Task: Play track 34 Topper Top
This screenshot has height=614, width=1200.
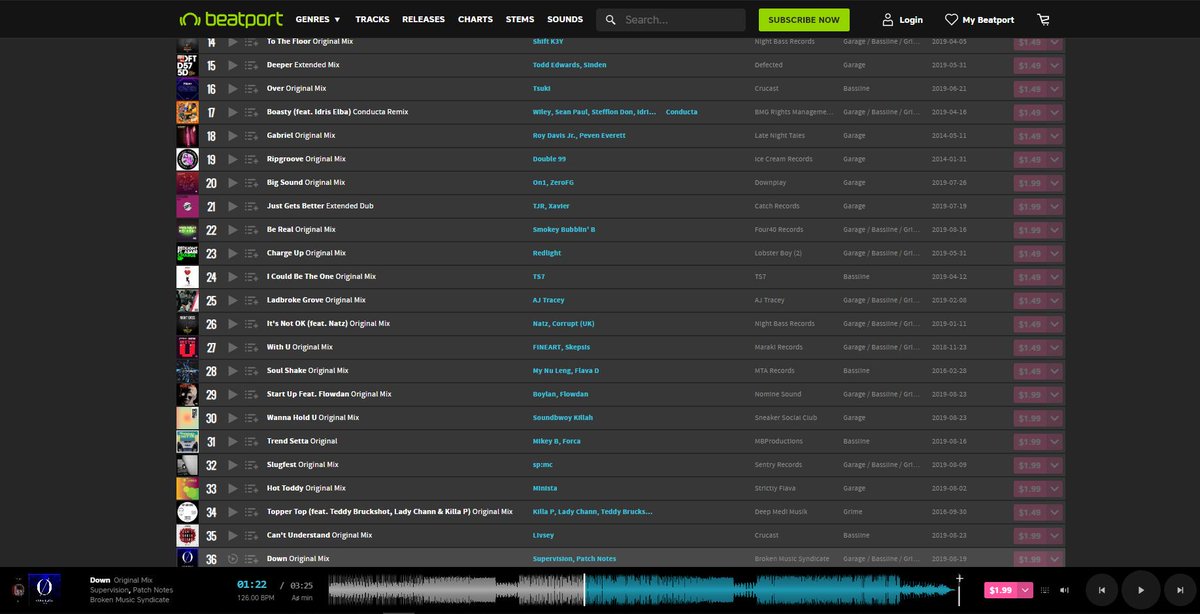Action: (x=232, y=512)
